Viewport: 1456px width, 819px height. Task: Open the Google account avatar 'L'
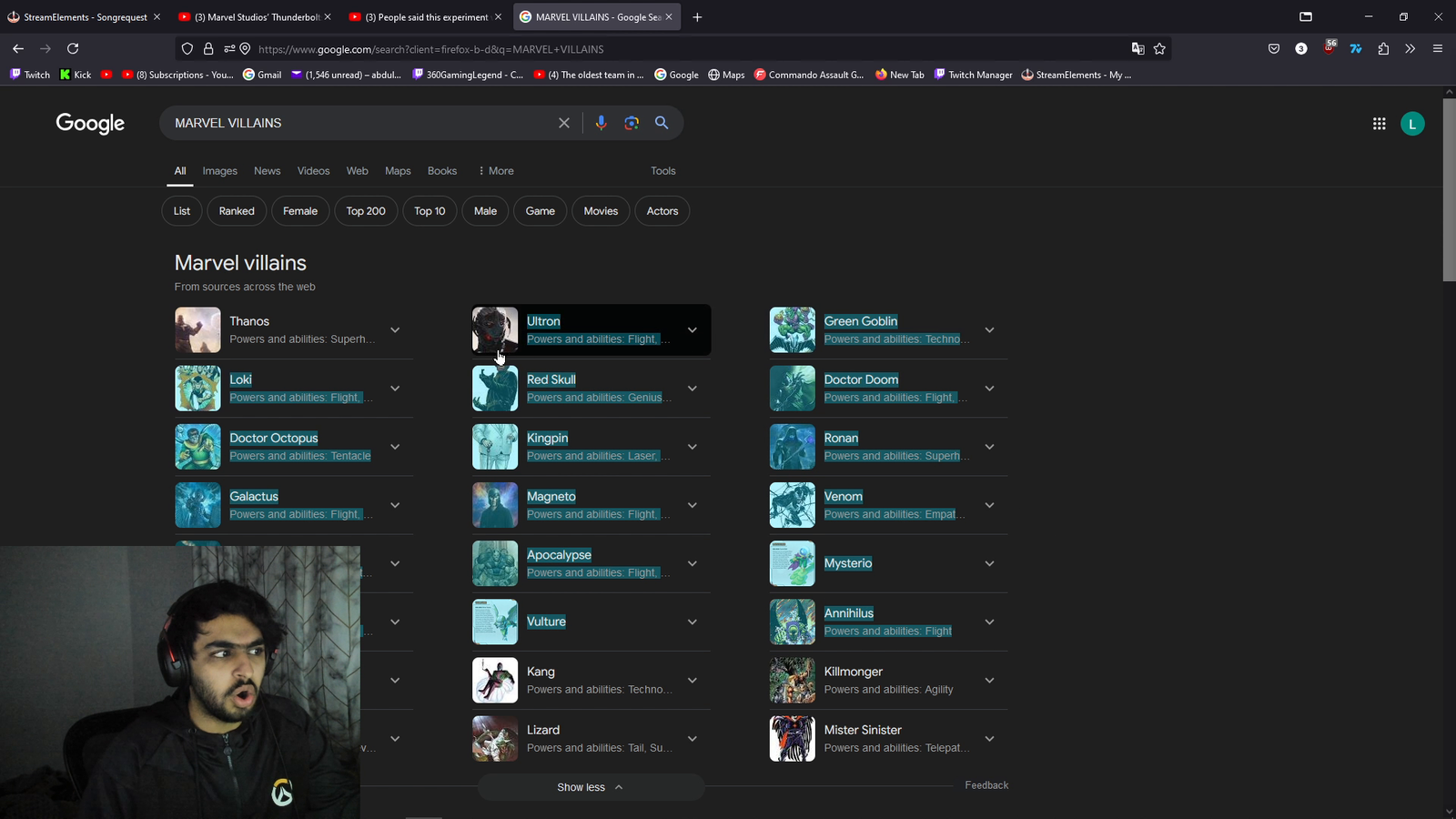pyautogui.click(x=1412, y=124)
